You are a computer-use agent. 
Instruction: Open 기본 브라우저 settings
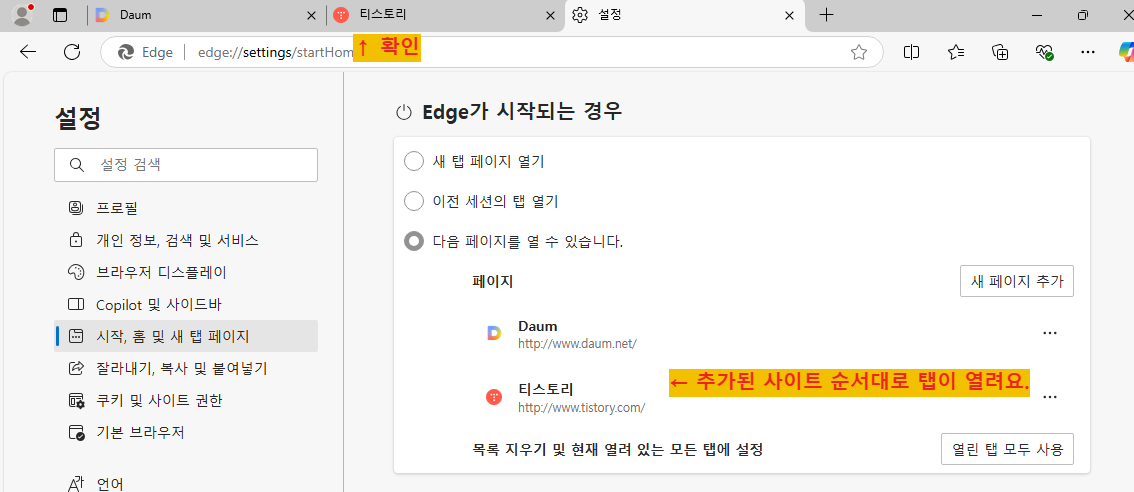186,433
